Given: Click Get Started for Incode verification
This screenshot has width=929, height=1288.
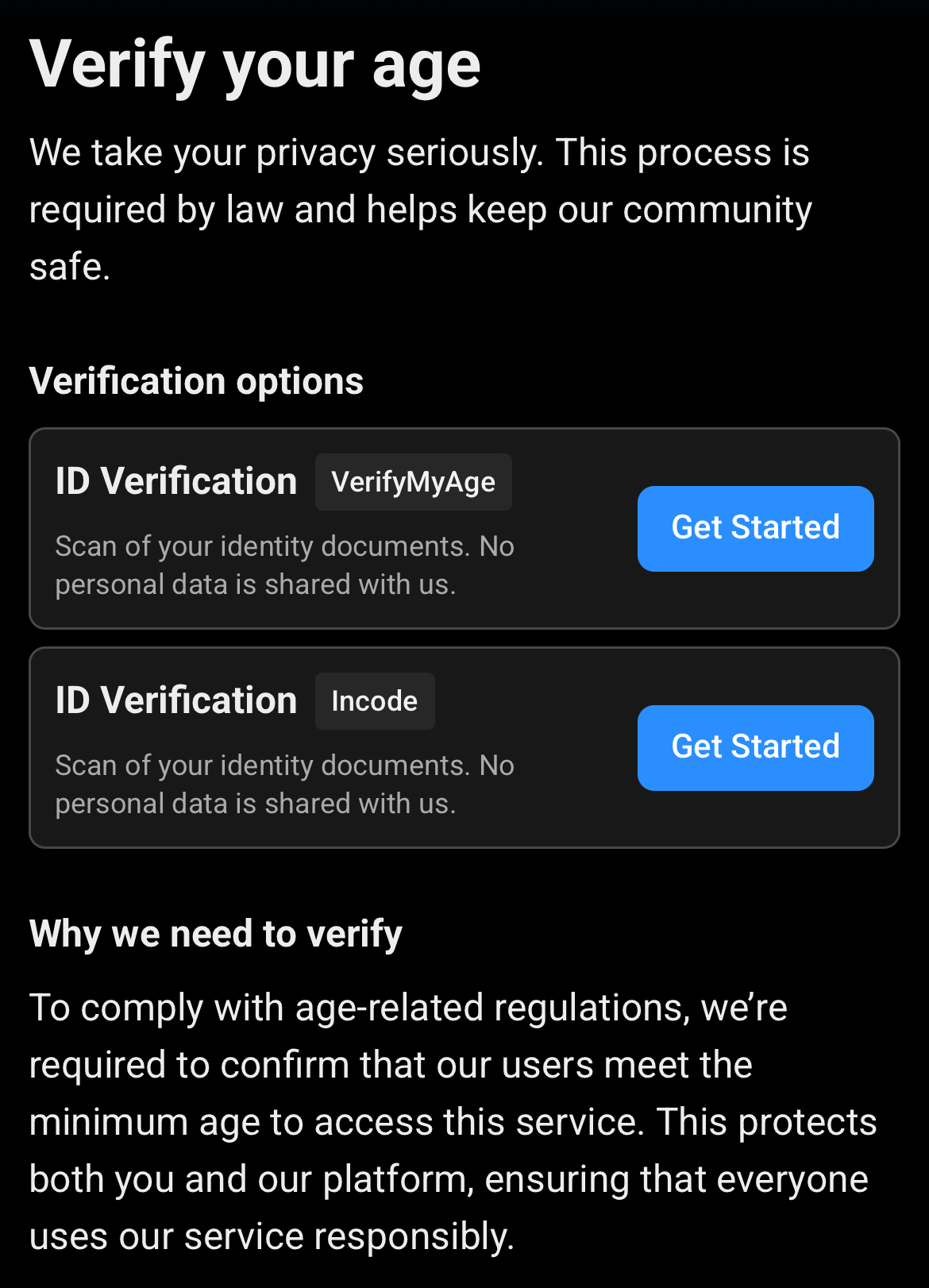Looking at the screenshot, I should point(755,747).
